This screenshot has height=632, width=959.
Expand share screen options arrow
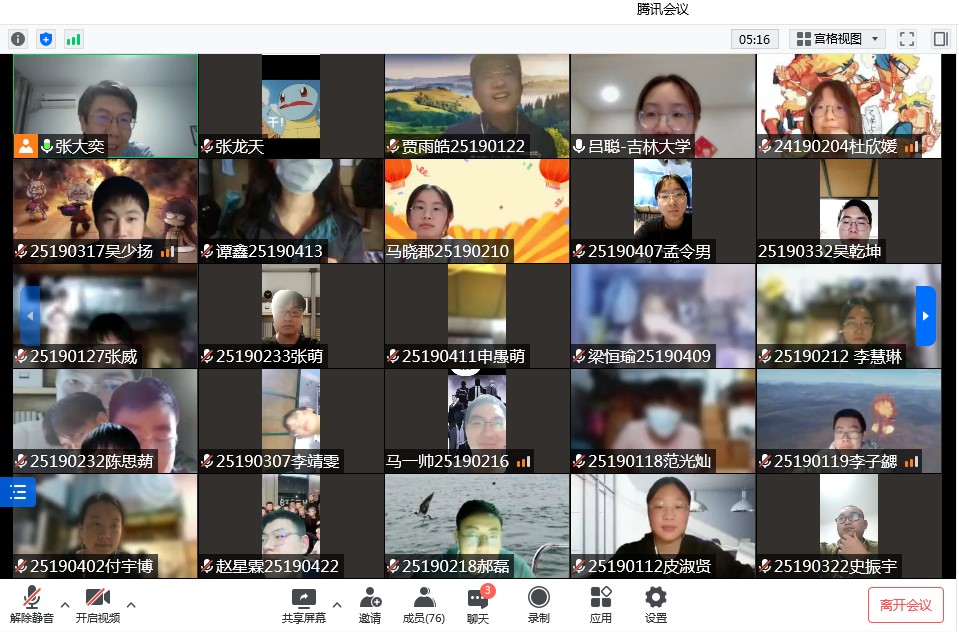pos(337,604)
